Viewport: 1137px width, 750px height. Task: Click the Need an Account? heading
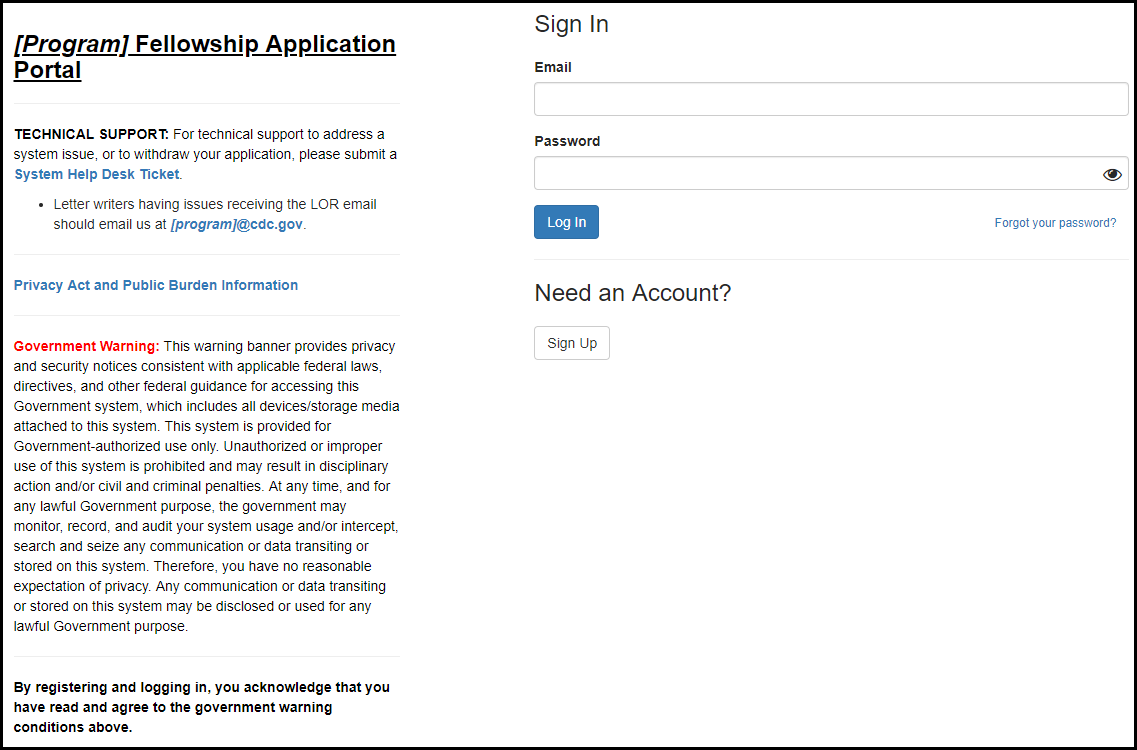pyautogui.click(x=633, y=293)
